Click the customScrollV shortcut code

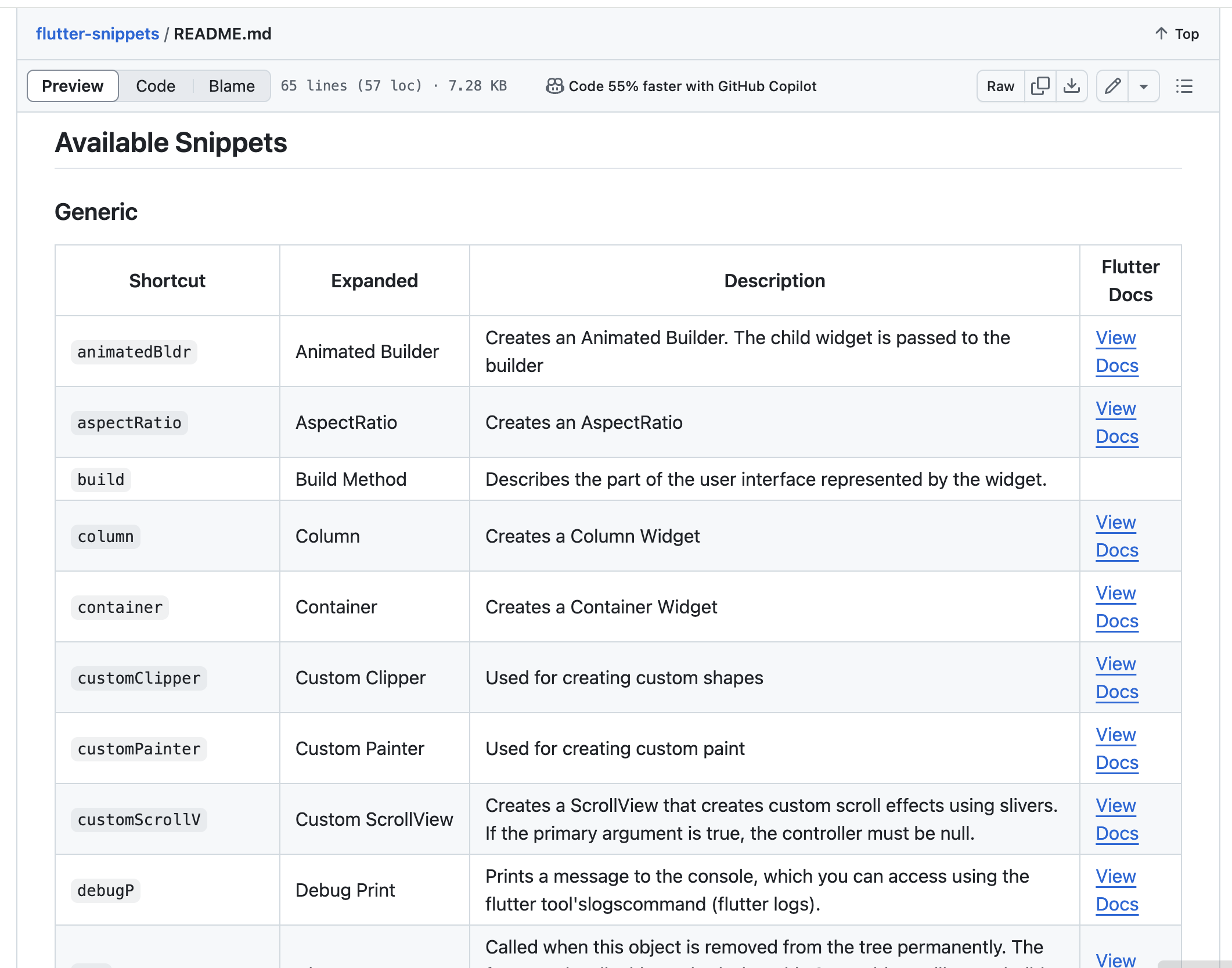click(139, 819)
